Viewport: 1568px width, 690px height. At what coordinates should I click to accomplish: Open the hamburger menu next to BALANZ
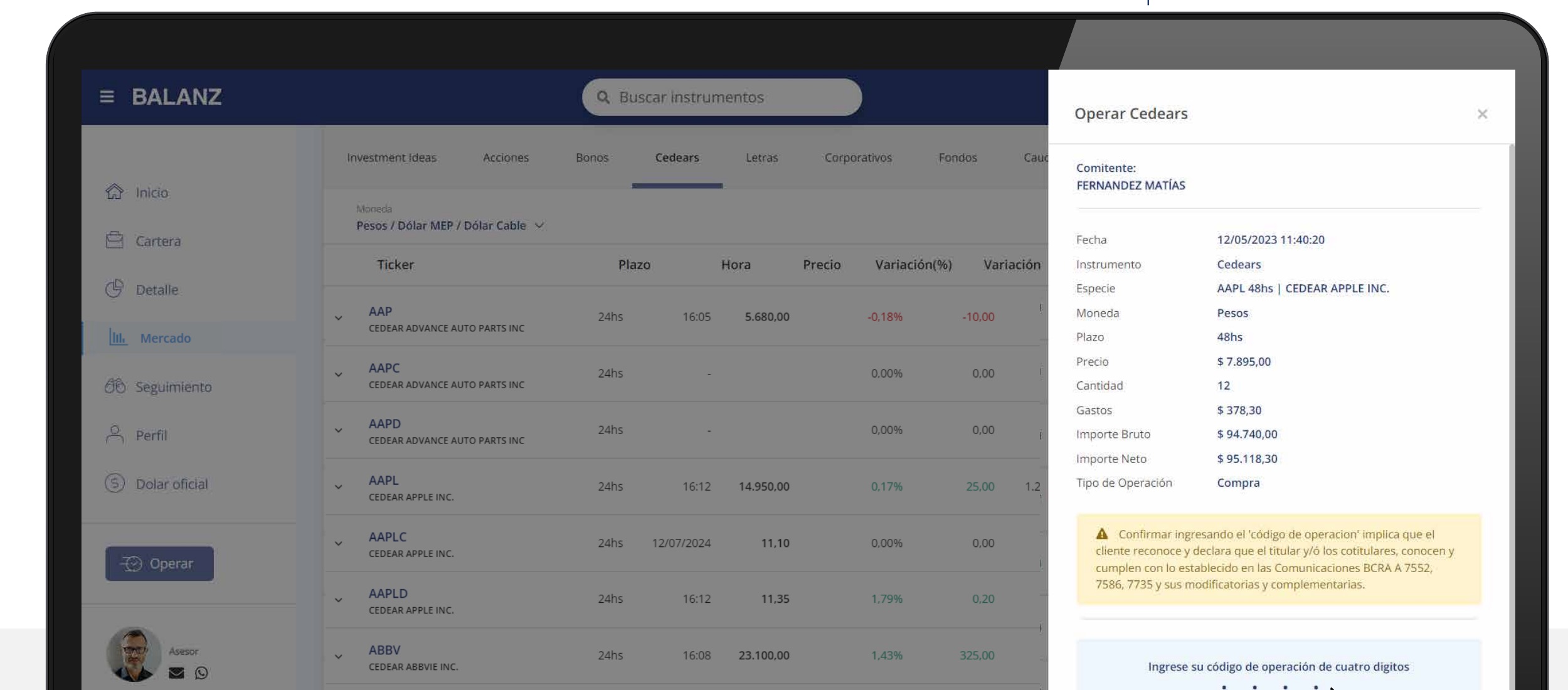click(107, 97)
